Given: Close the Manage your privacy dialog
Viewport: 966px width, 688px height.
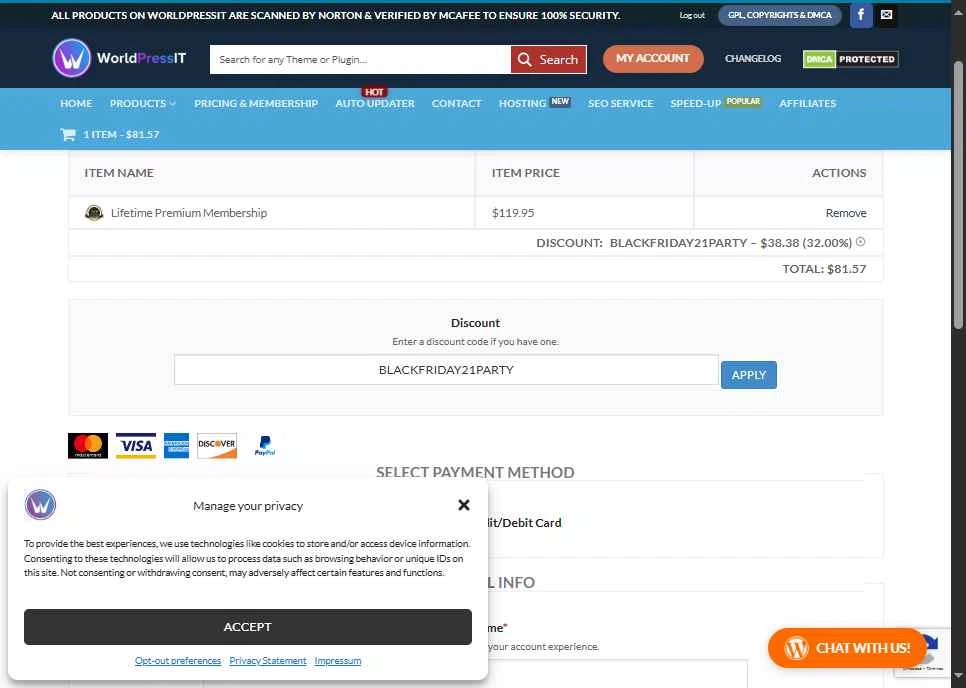Looking at the screenshot, I should [464, 505].
